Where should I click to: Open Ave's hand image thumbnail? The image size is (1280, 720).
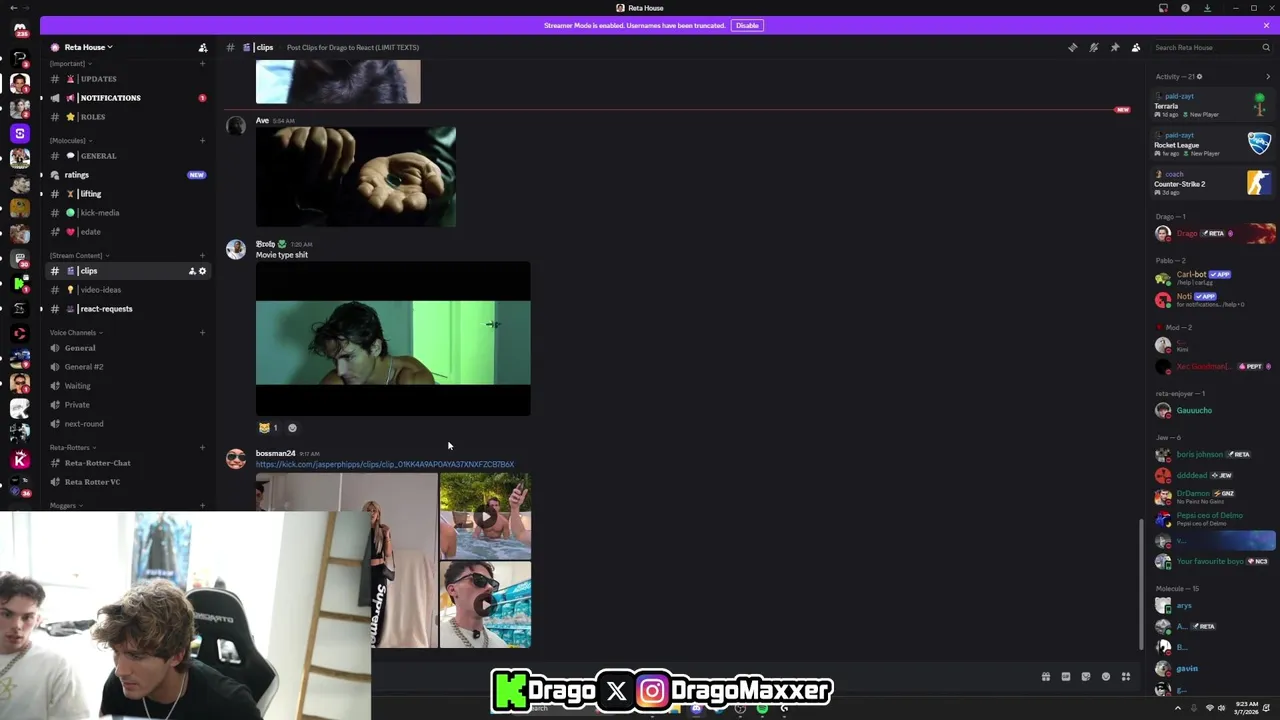pyautogui.click(x=356, y=177)
